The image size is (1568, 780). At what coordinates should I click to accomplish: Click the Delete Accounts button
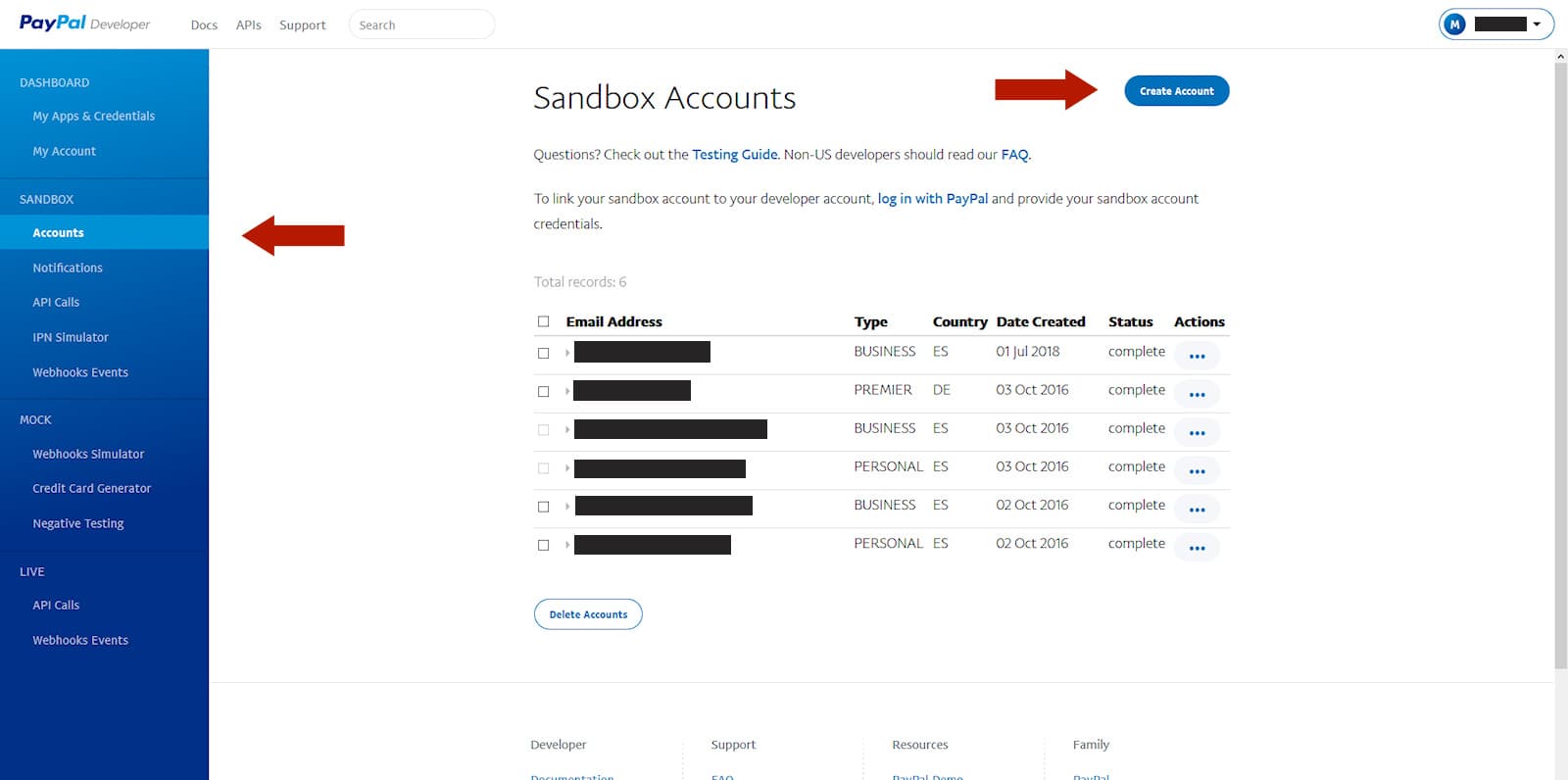pos(588,614)
